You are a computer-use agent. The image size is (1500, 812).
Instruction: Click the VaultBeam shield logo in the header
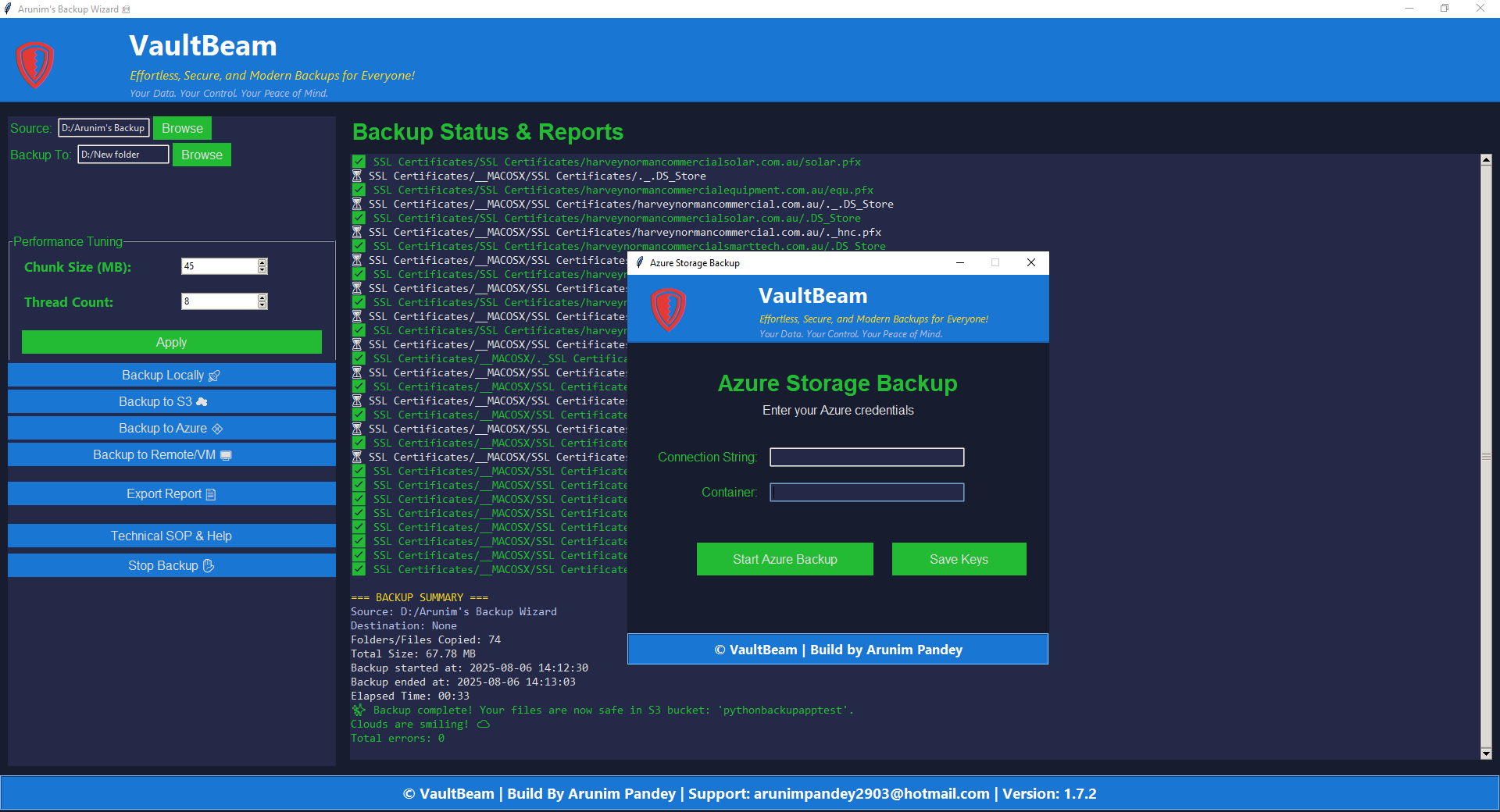pyautogui.click(x=35, y=65)
